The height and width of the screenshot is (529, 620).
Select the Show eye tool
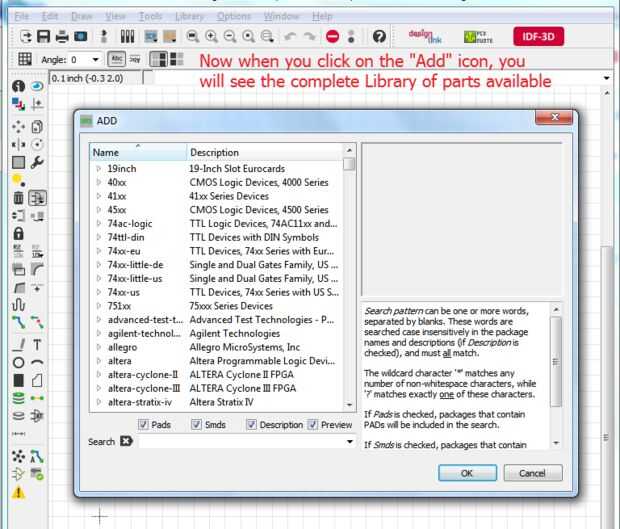pos(37,86)
